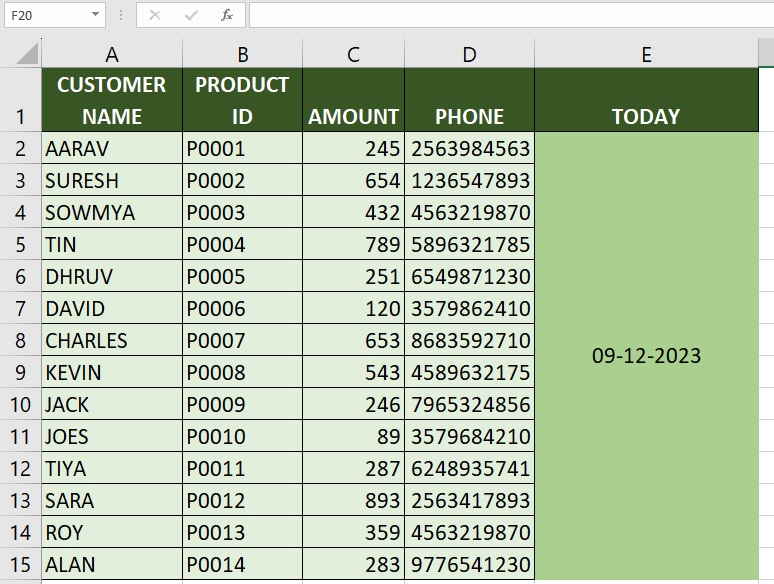Viewport: 774px width, 584px height.
Task: Select row 8 header
Action: pyautogui.click(x=20, y=340)
